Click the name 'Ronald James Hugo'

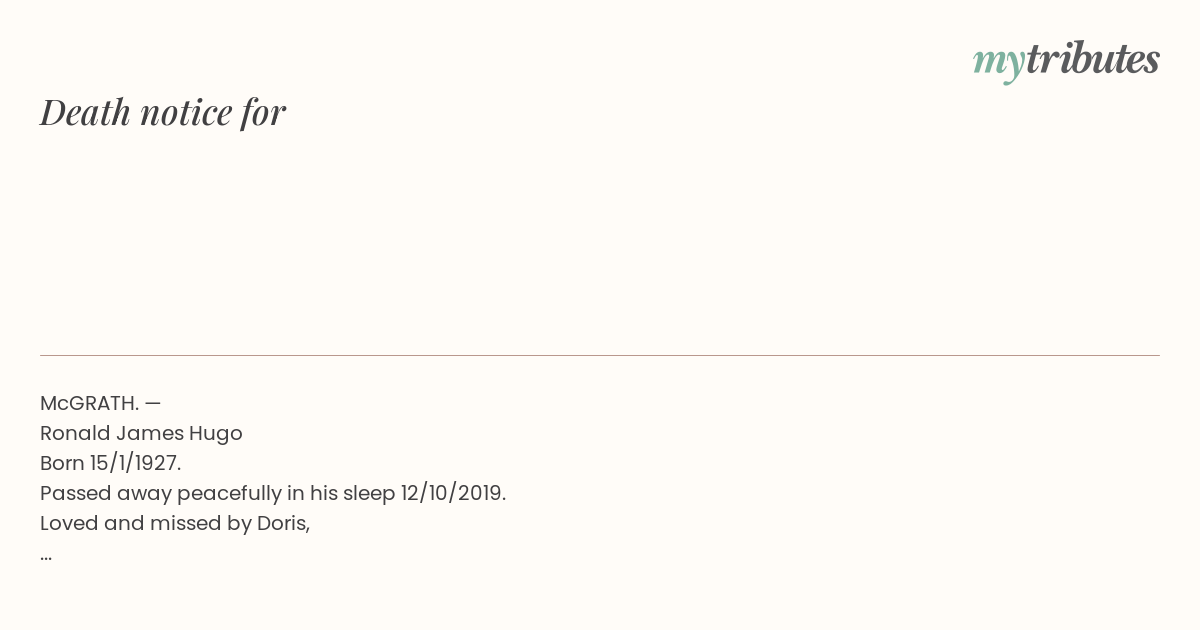point(141,433)
